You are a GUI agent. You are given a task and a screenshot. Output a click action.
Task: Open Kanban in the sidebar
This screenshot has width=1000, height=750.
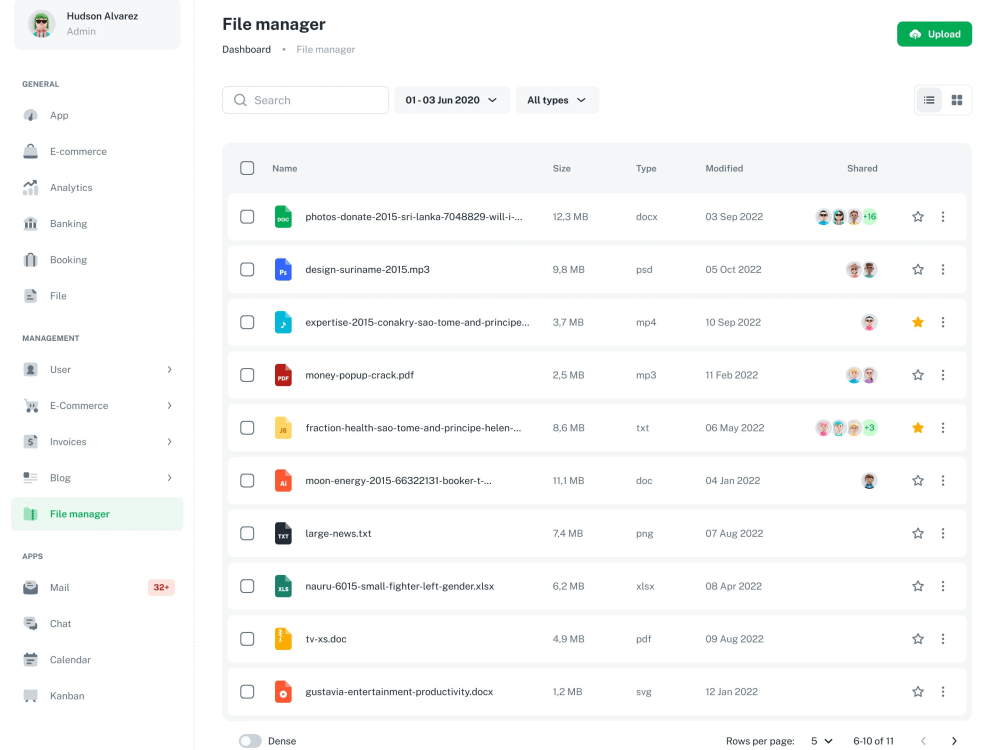pyautogui.click(x=97, y=696)
